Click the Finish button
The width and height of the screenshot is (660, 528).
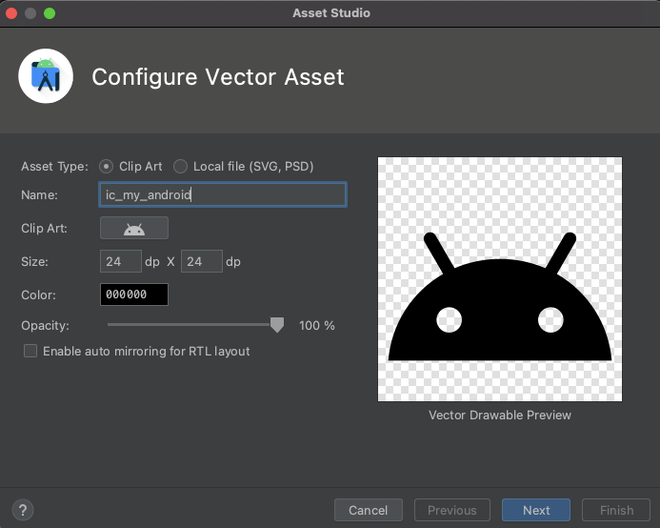point(616,510)
